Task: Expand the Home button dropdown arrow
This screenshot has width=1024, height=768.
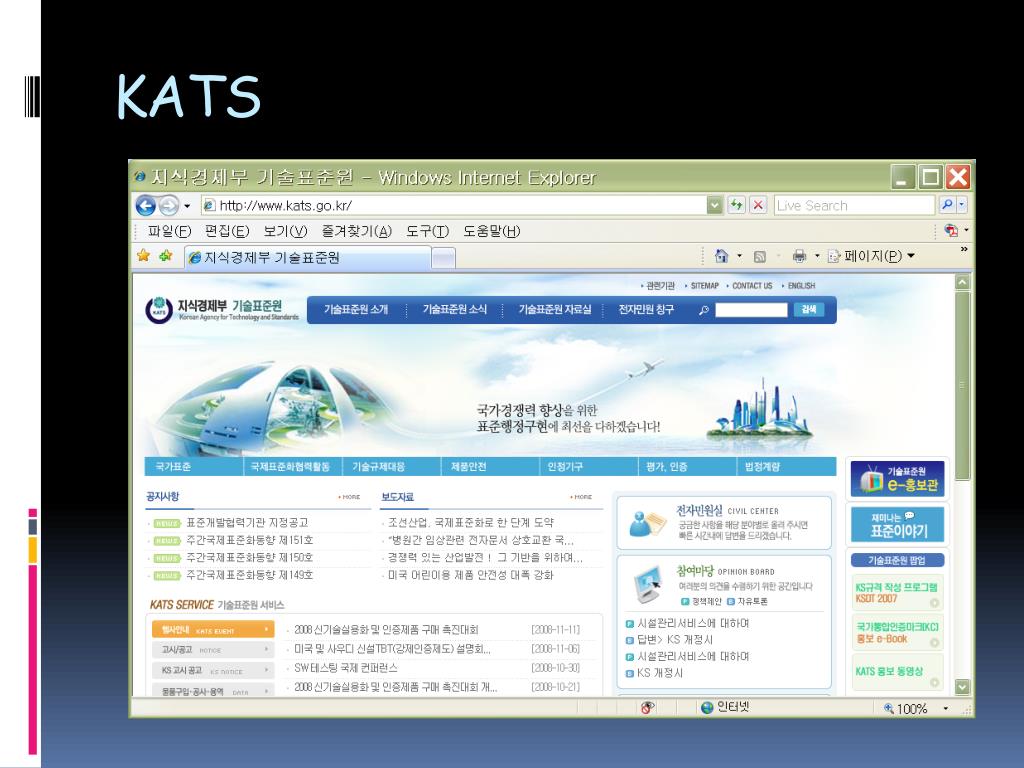Action: pyautogui.click(x=740, y=256)
